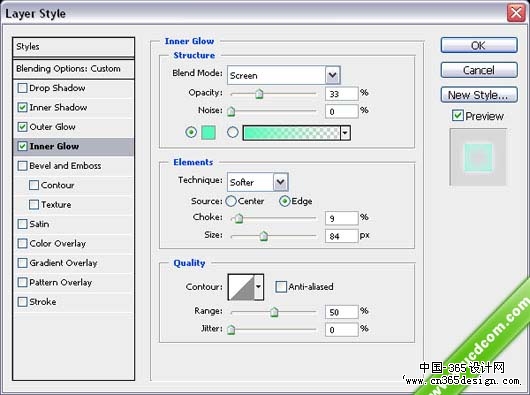The image size is (530, 395).
Task: Open the Technique dropdown arrow
Action: pos(281,182)
